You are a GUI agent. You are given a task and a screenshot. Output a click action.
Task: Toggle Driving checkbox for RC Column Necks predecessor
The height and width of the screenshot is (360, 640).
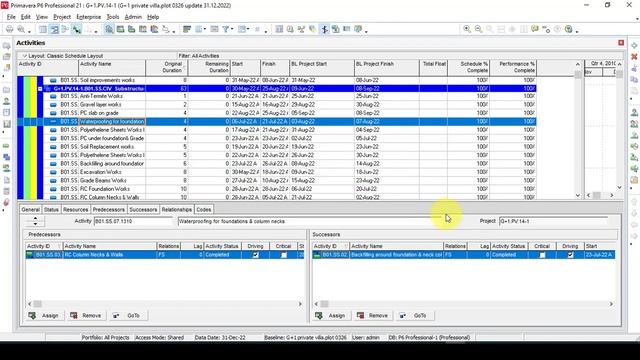[256, 255]
